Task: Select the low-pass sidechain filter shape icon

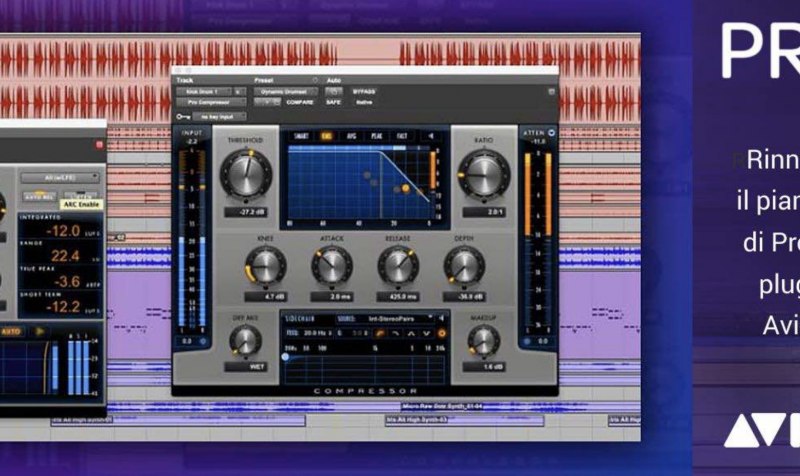Action: click(395, 332)
